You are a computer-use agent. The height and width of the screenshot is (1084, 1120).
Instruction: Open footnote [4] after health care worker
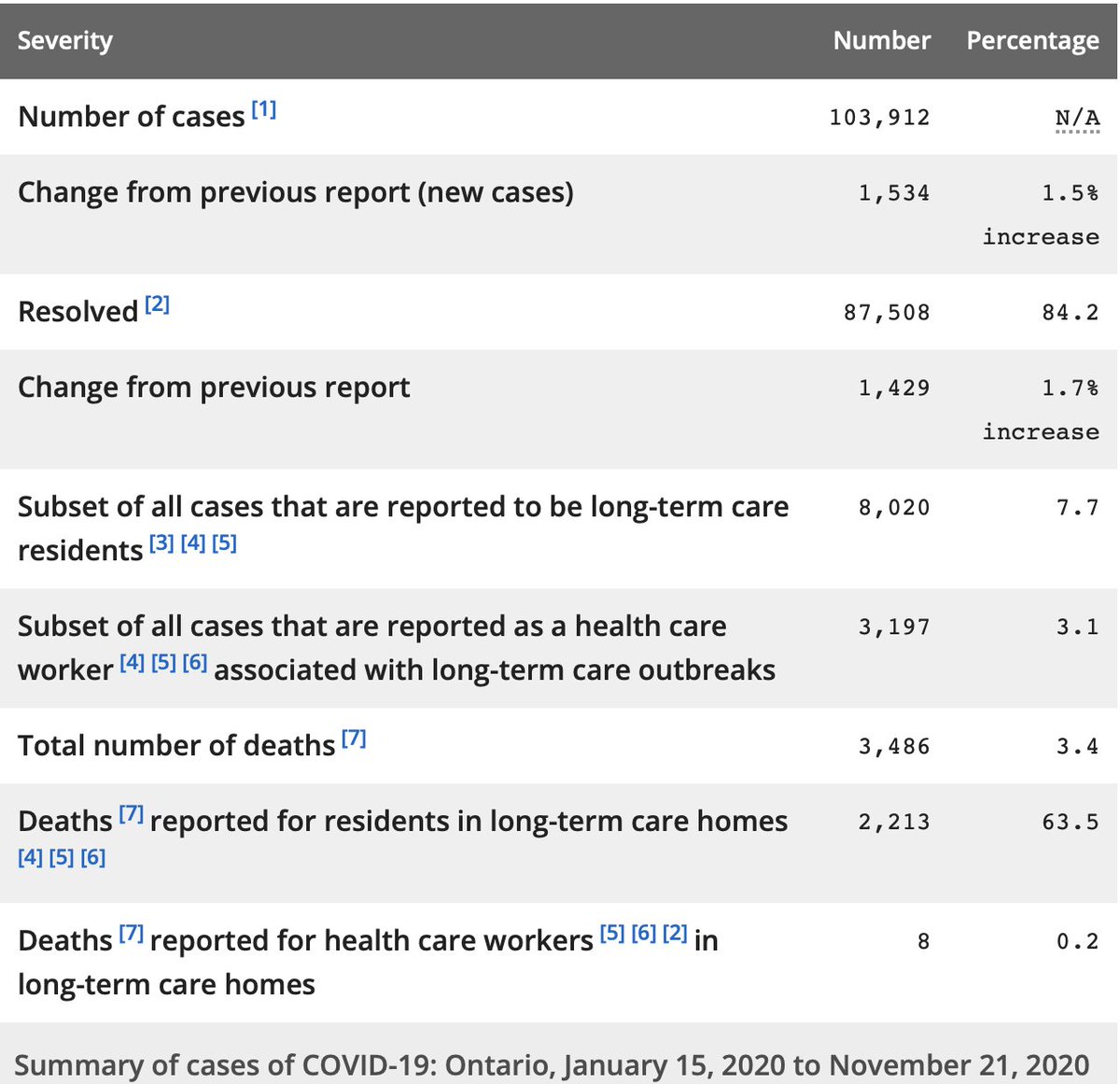click(133, 662)
